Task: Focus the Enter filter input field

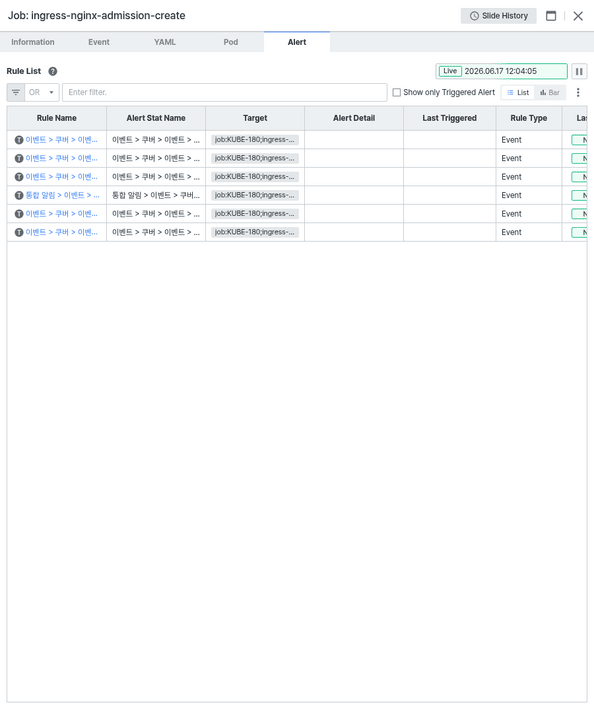Action: 225,92
